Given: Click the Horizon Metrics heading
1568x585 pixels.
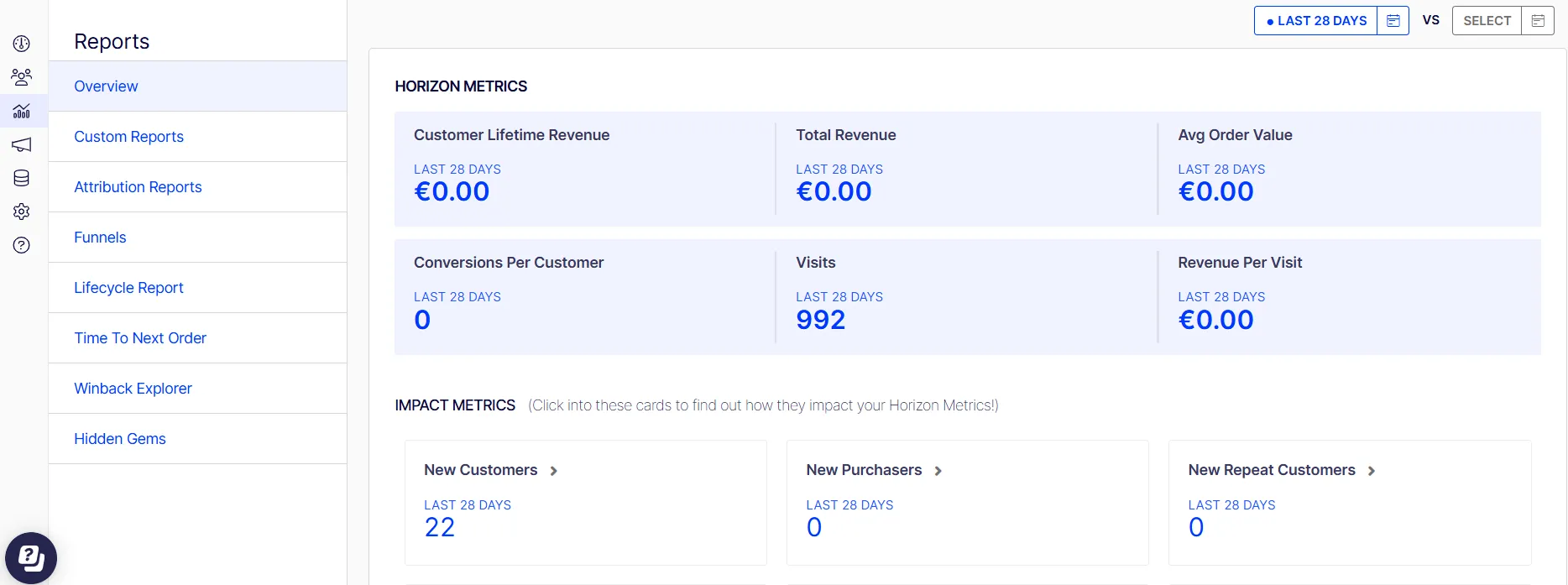Looking at the screenshot, I should tap(461, 86).
